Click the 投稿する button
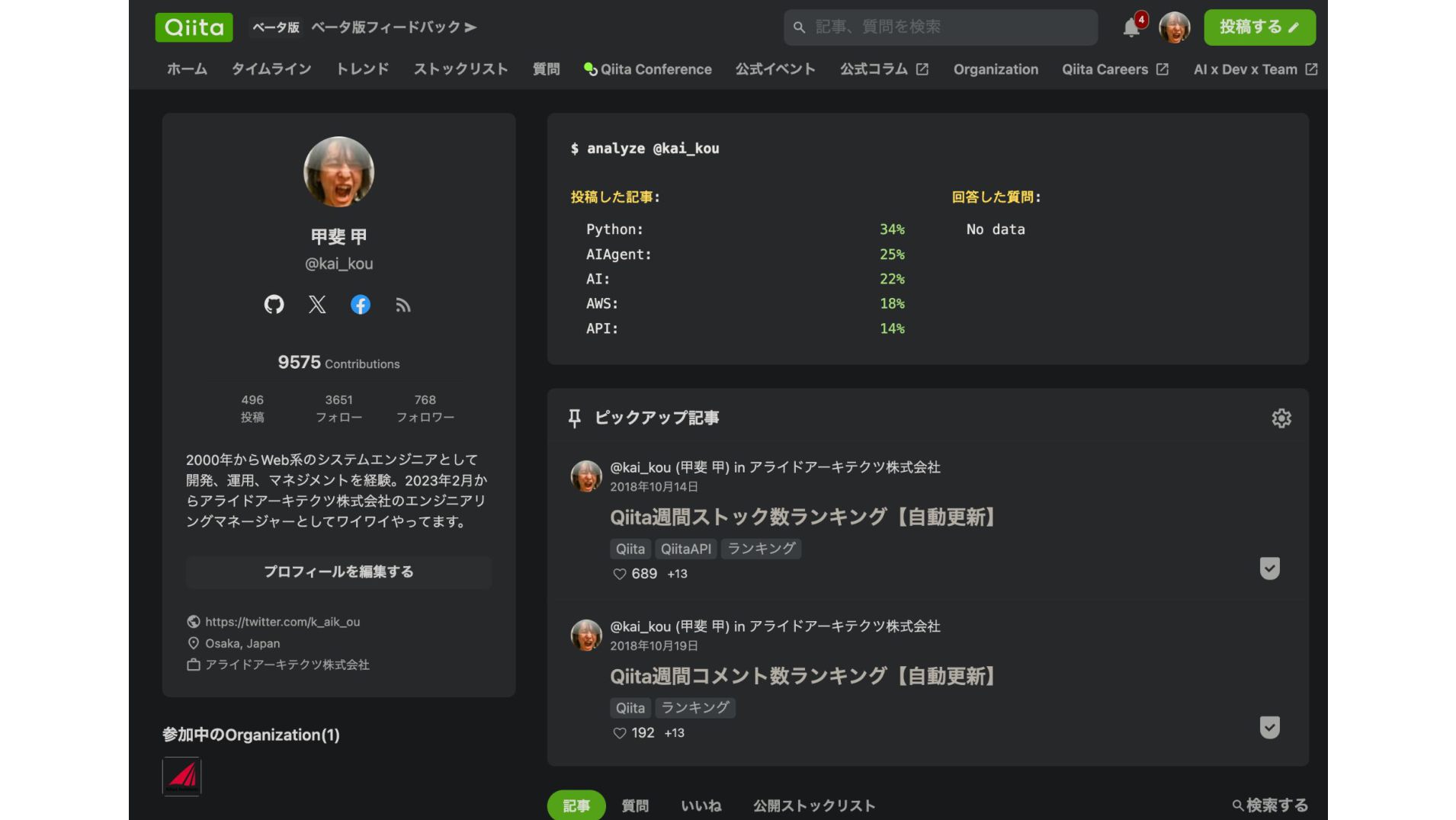The image size is (1456, 820). pos(1259,27)
